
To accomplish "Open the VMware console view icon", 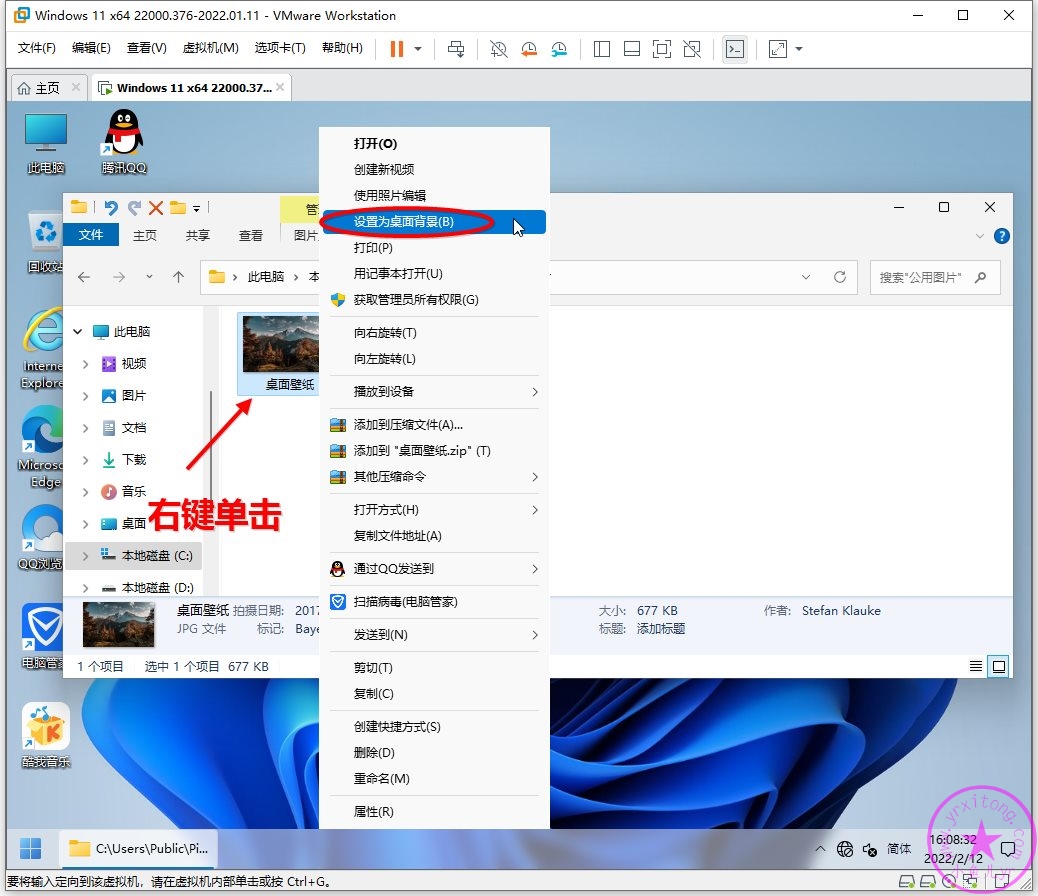I will 735,49.
